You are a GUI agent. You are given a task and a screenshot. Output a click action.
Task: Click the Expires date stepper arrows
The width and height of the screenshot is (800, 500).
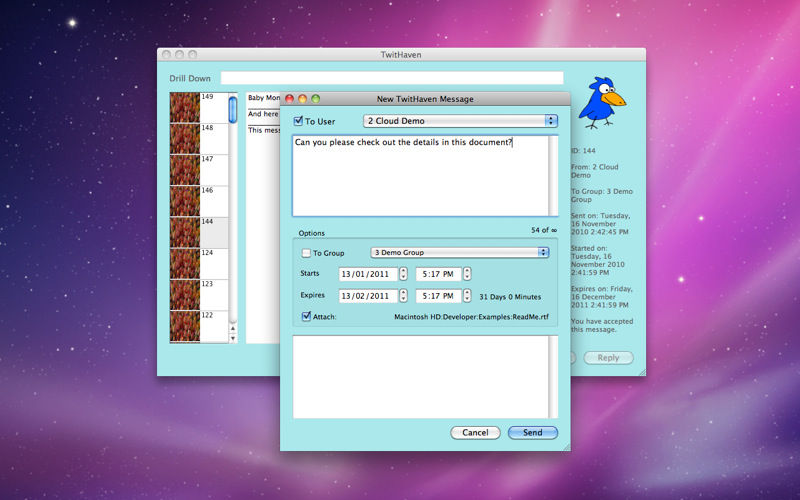[x=404, y=296]
